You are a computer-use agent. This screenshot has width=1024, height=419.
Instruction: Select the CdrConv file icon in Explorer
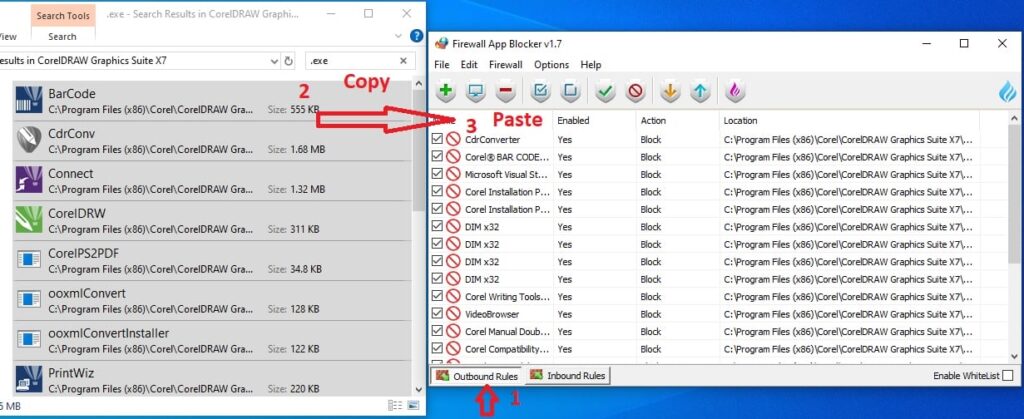point(29,140)
